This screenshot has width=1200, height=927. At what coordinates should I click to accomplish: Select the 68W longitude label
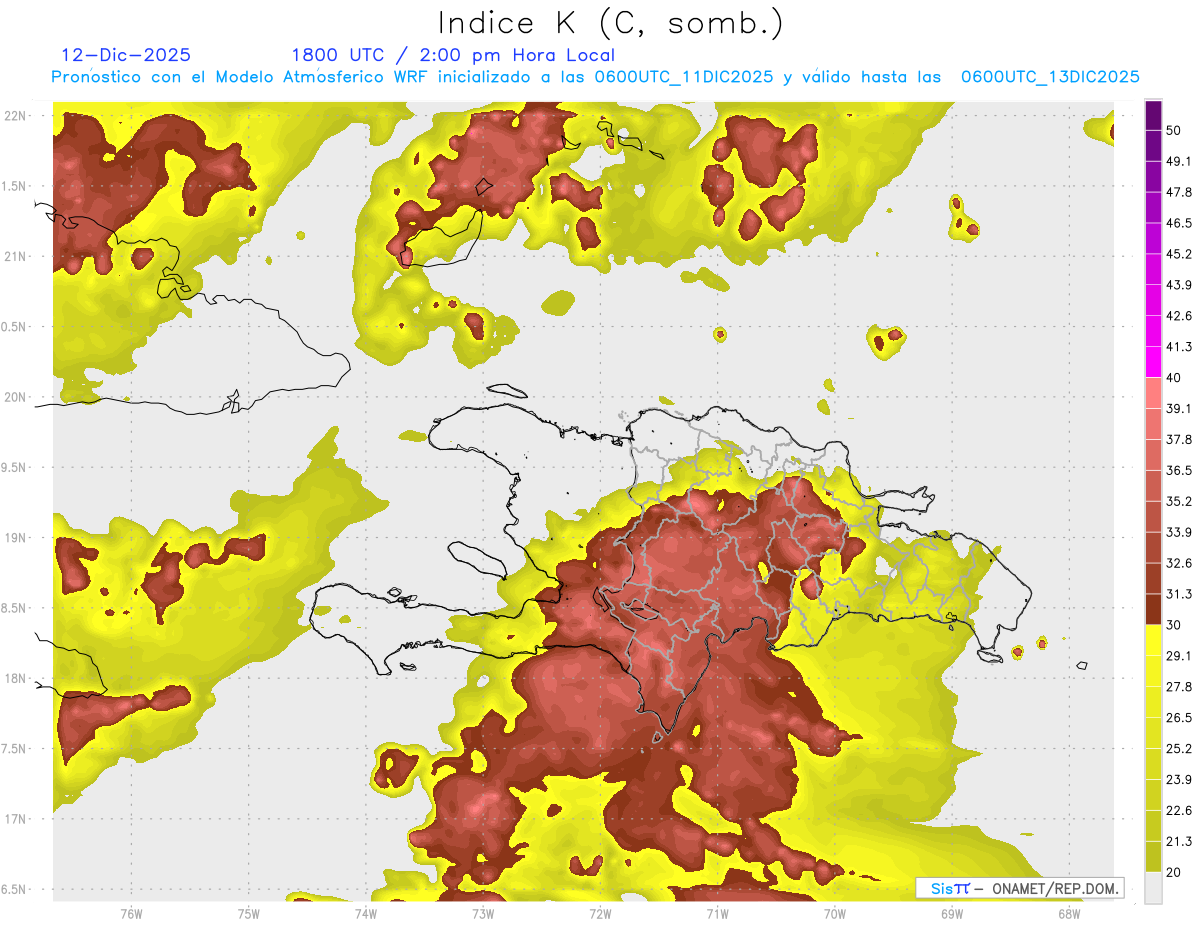point(1069,912)
